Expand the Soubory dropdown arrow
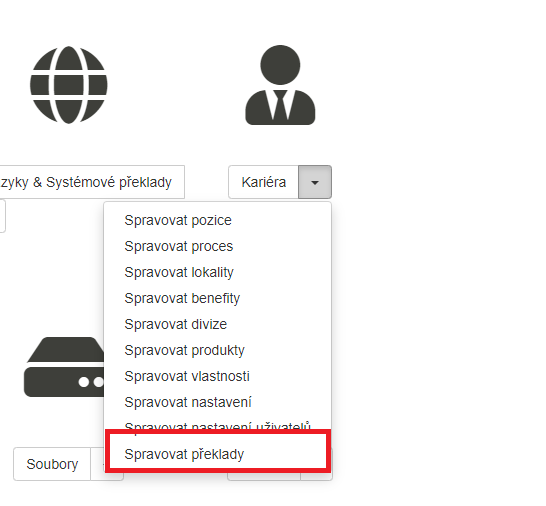546x506 pixels. click(98, 464)
